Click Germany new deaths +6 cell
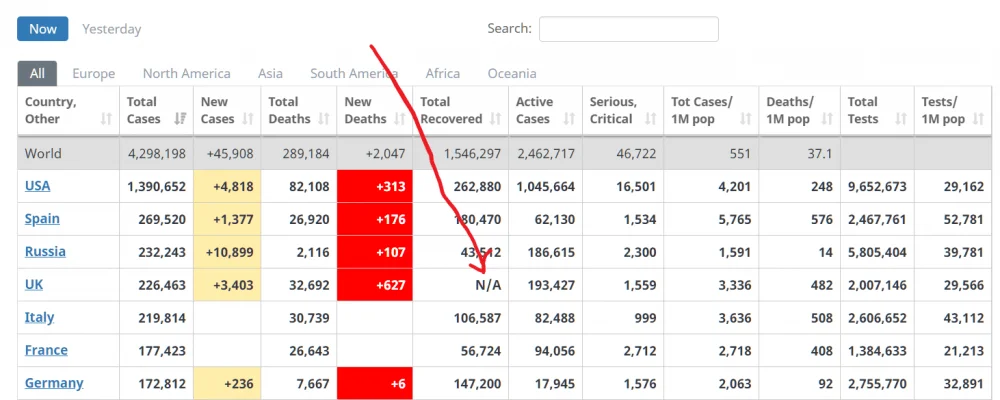Image resolution: width=1000 pixels, height=400 pixels. point(374,383)
